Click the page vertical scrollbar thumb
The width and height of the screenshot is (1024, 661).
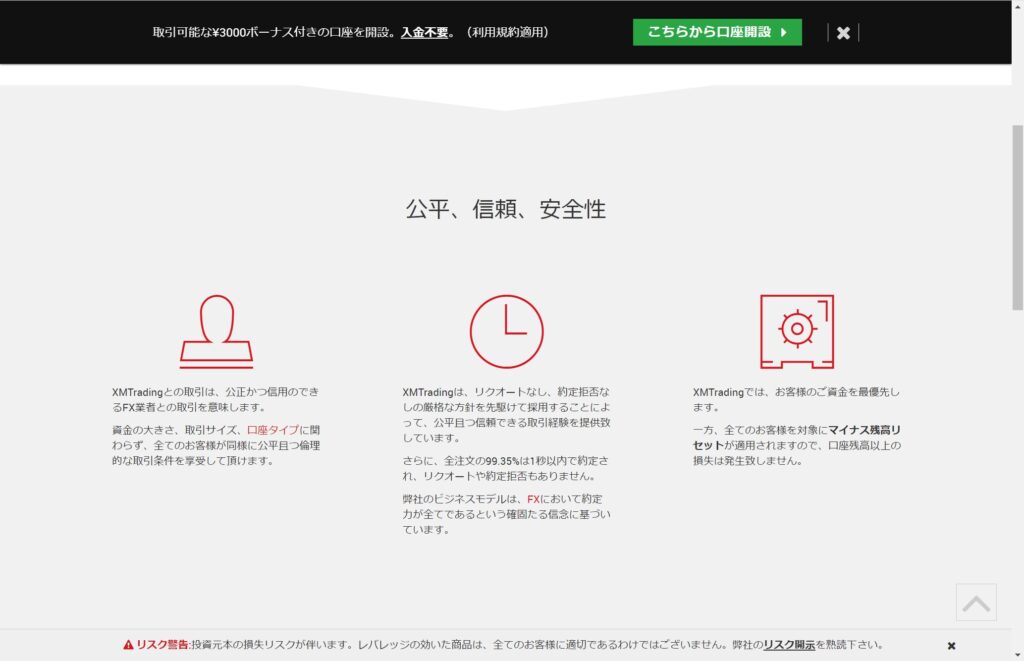(1017, 217)
